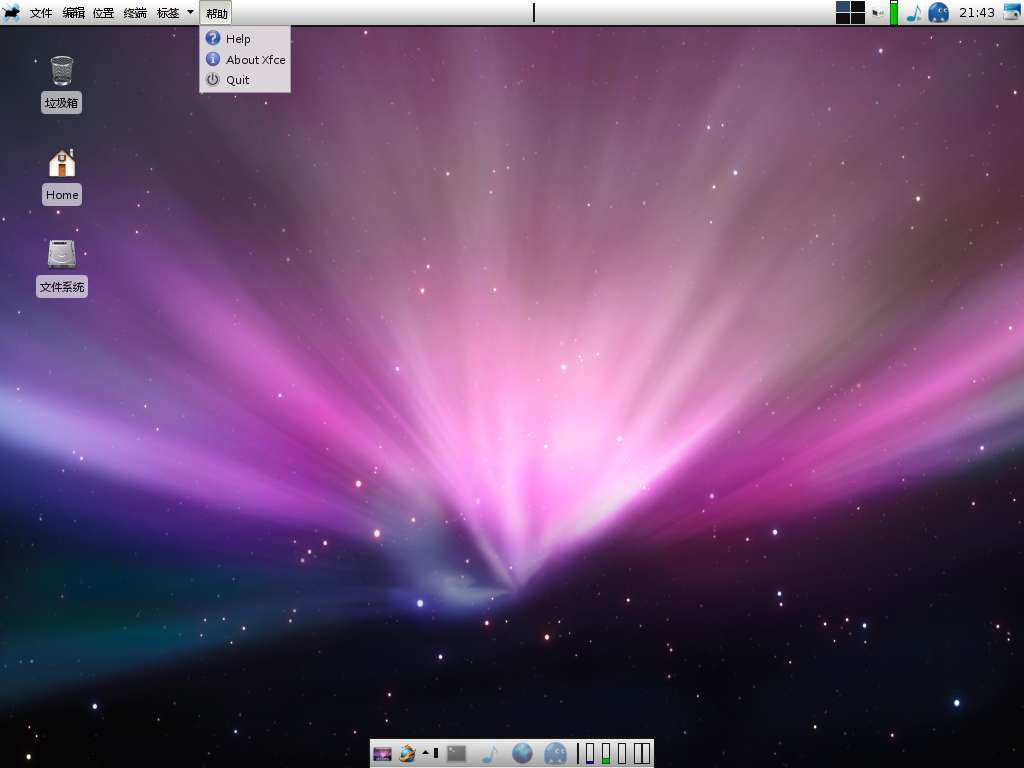Open the 终端 menu
Image resolution: width=1024 pixels, height=768 pixels.
tap(135, 13)
